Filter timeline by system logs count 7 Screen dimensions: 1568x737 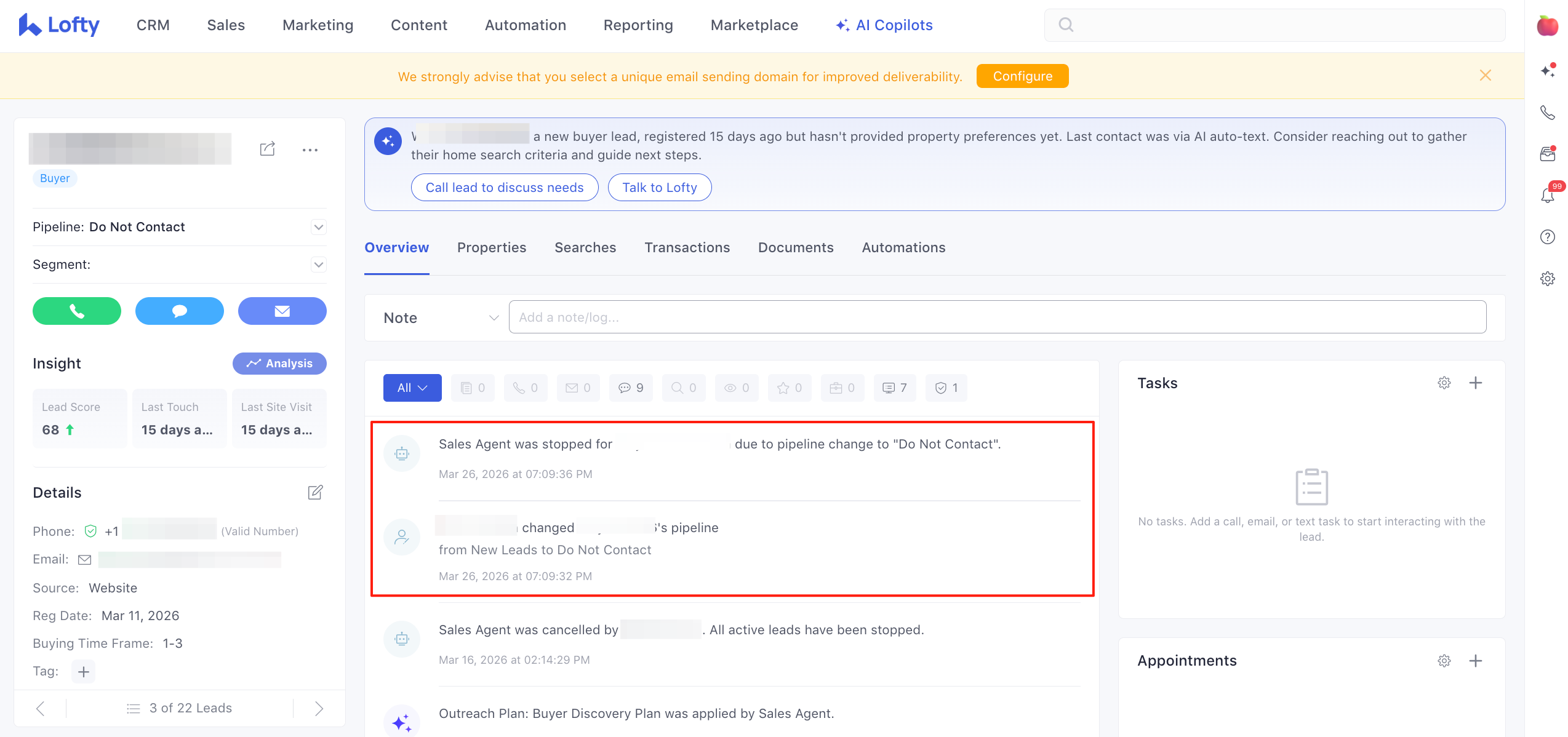(x=895, y=388)
